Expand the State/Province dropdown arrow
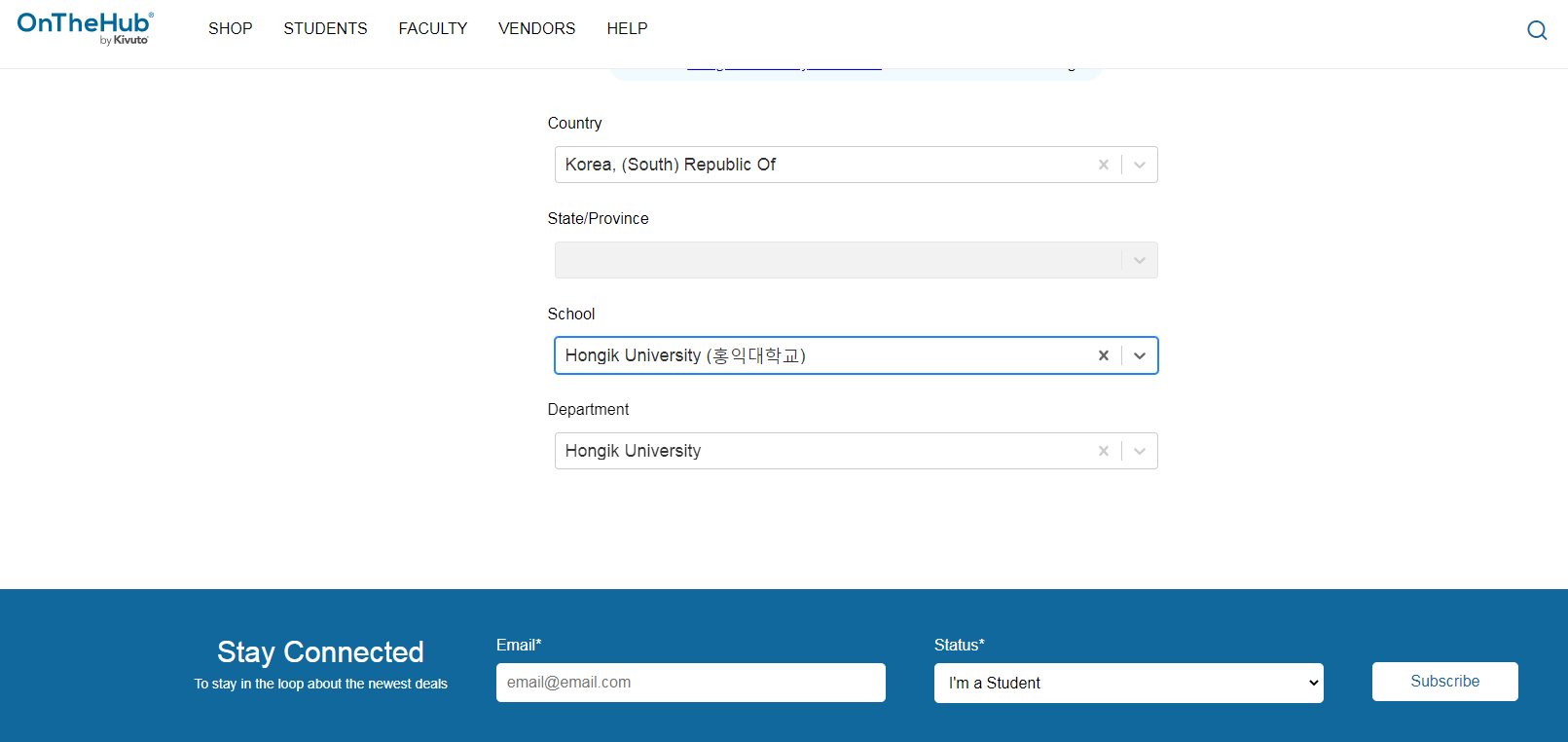The width and height of the screenshot is (1568, 742). 1140,260
